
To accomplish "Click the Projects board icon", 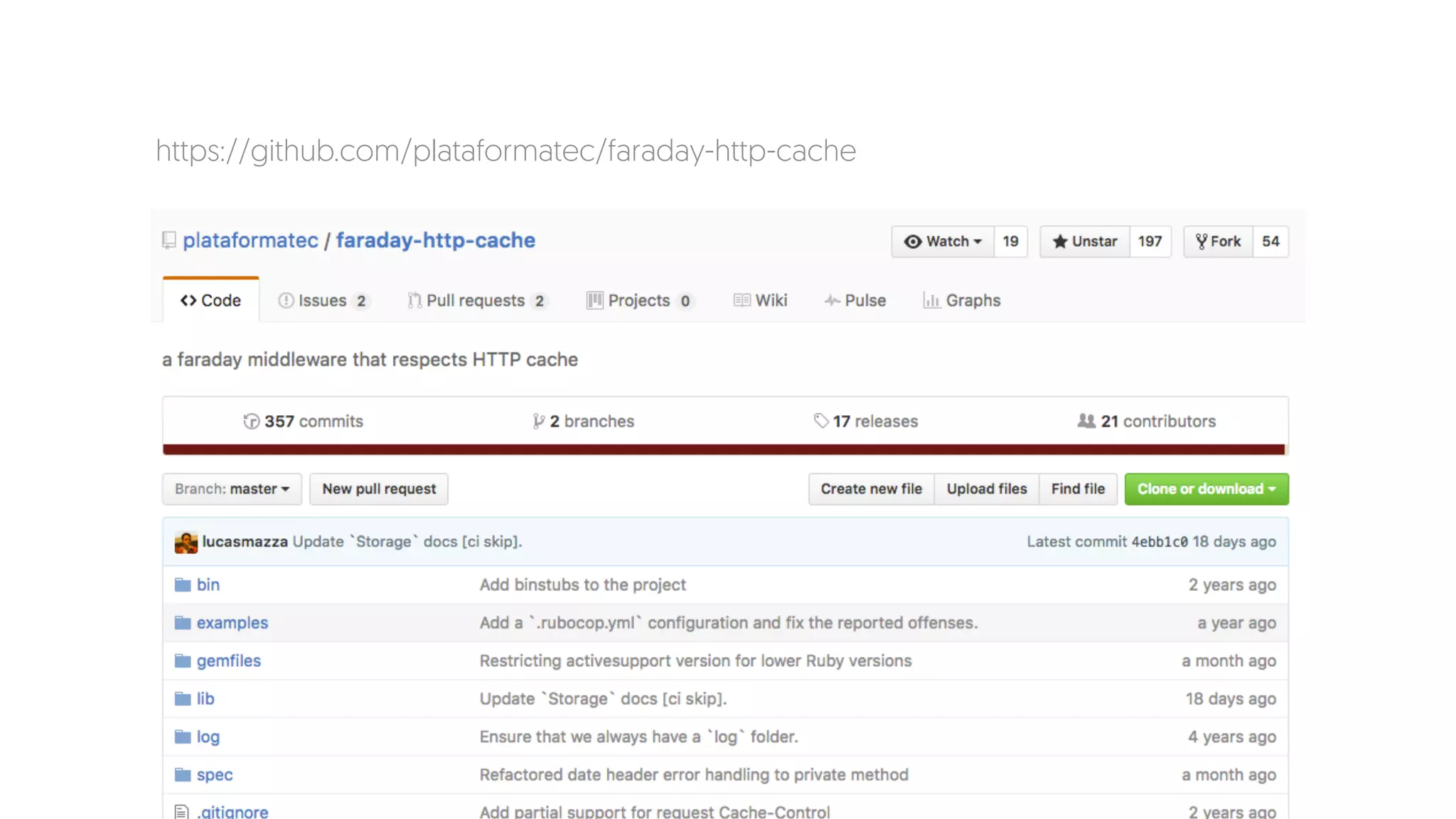I will (594, 301).
